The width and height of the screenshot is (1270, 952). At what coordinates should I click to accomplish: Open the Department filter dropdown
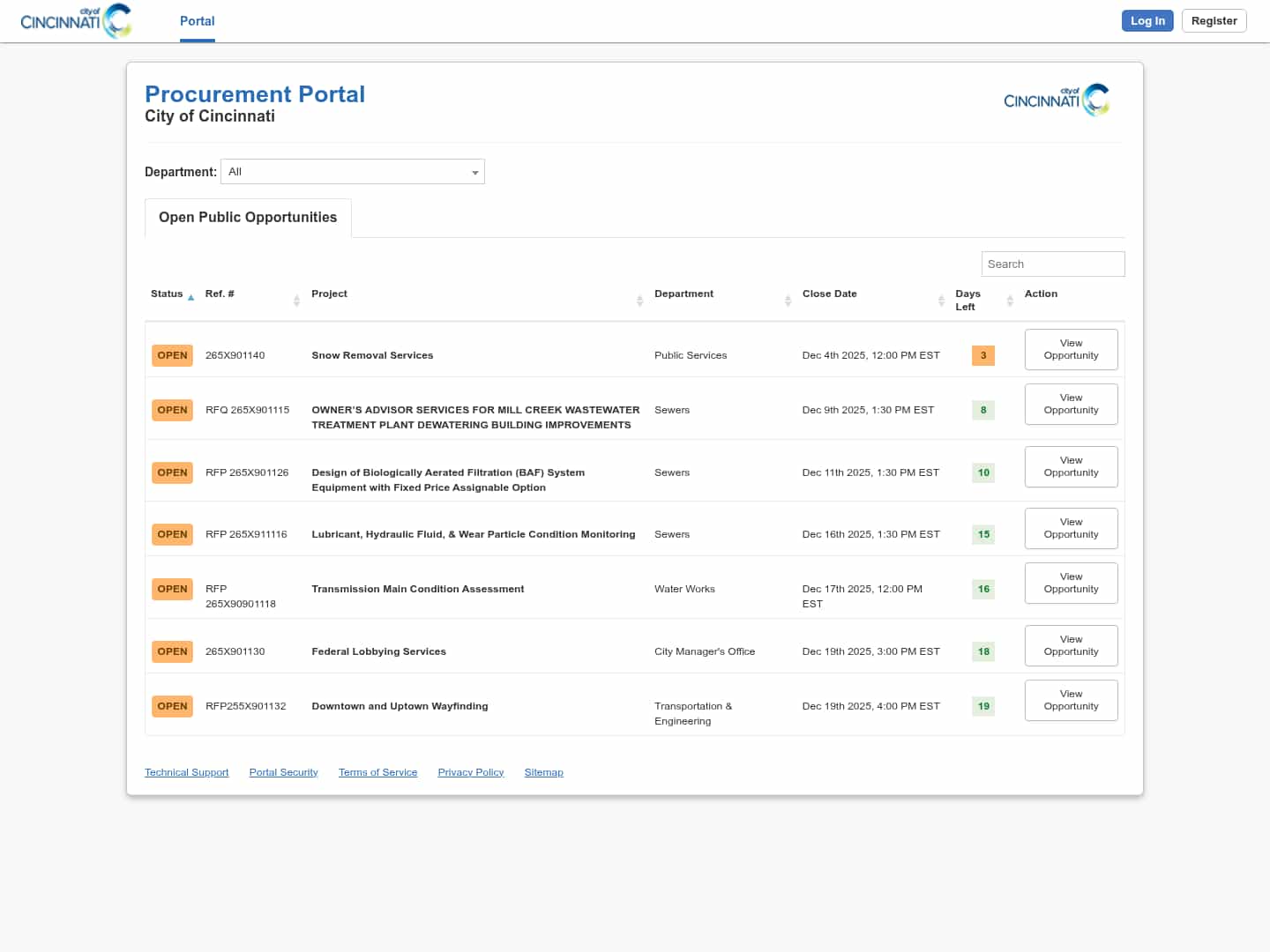352,172
